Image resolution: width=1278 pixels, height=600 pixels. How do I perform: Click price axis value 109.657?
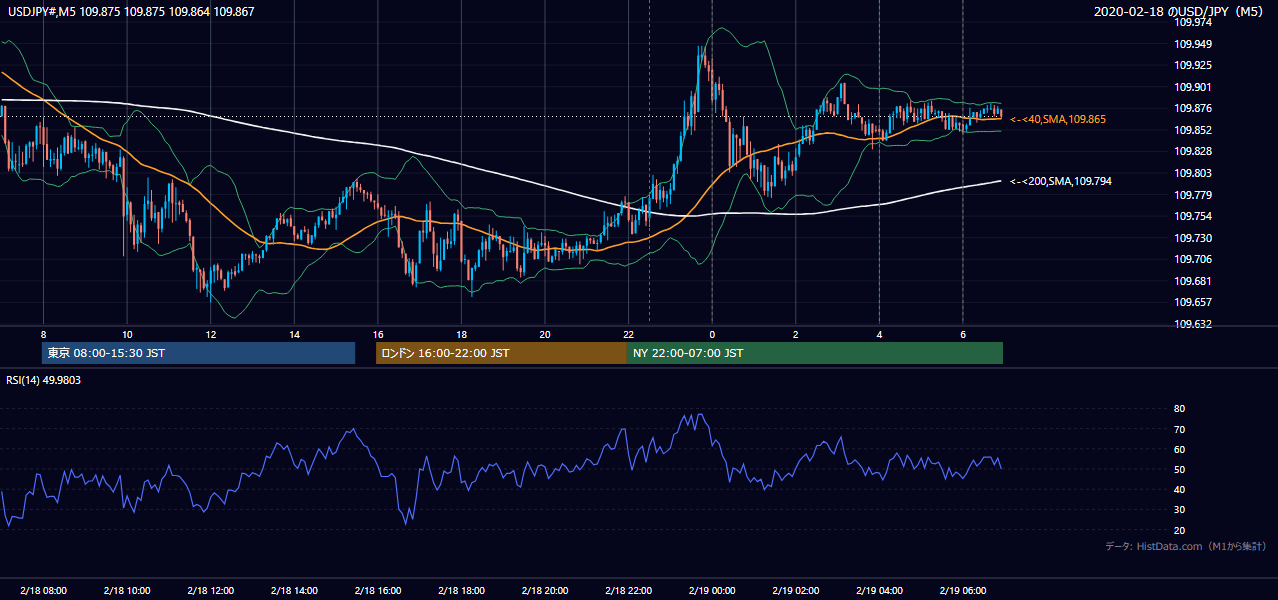pyautogui.click(x=1192, y=302)
